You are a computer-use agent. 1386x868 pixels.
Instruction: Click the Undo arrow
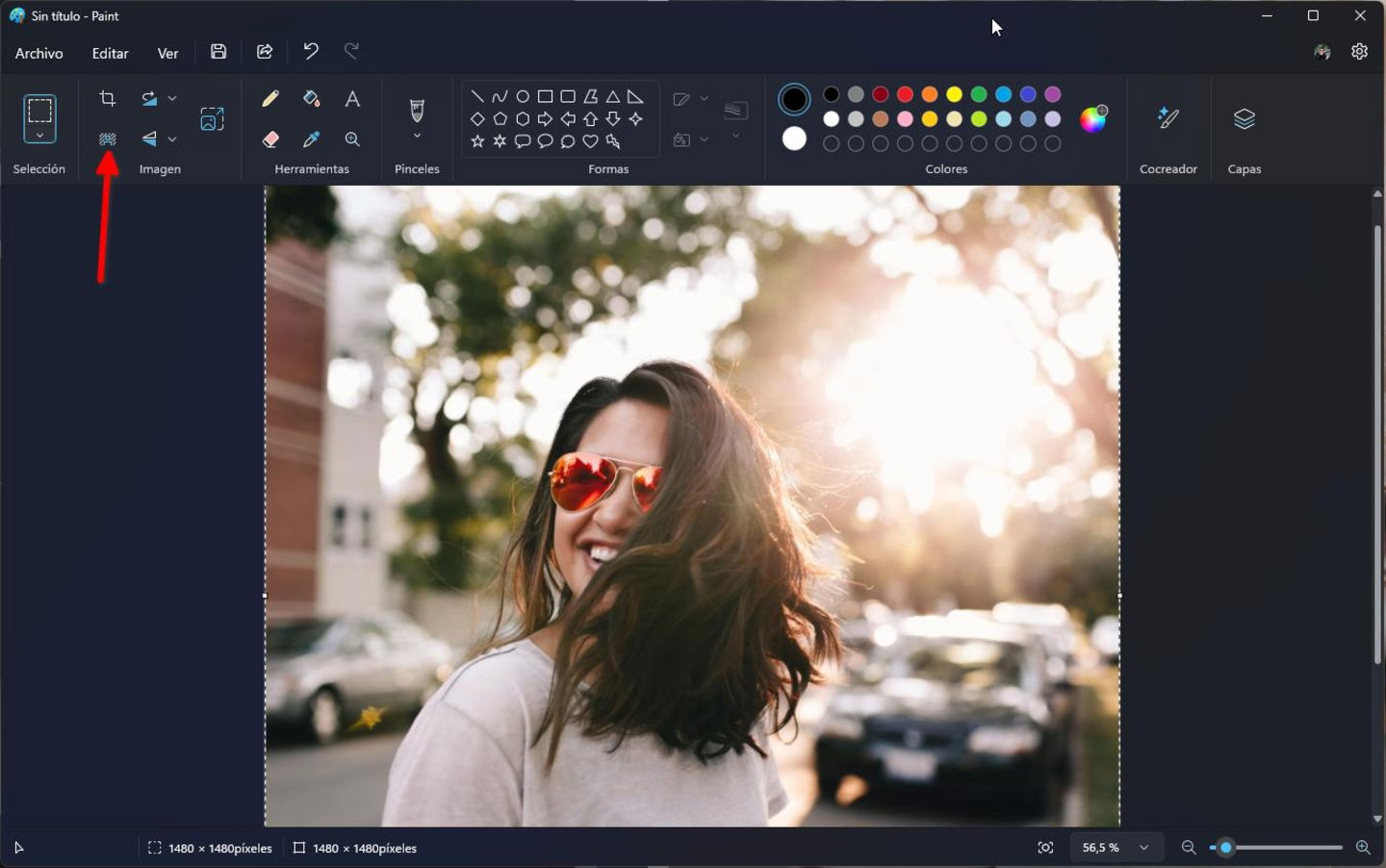pyautogui.click(x=311, y=51)
